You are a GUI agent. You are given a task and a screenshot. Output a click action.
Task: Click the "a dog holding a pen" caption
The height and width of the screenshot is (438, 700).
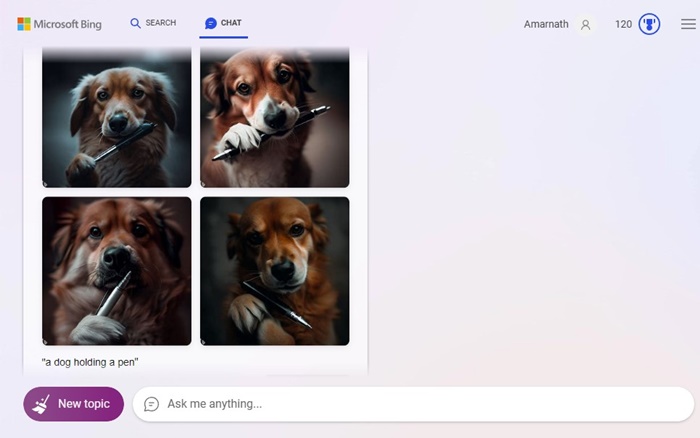90,362
